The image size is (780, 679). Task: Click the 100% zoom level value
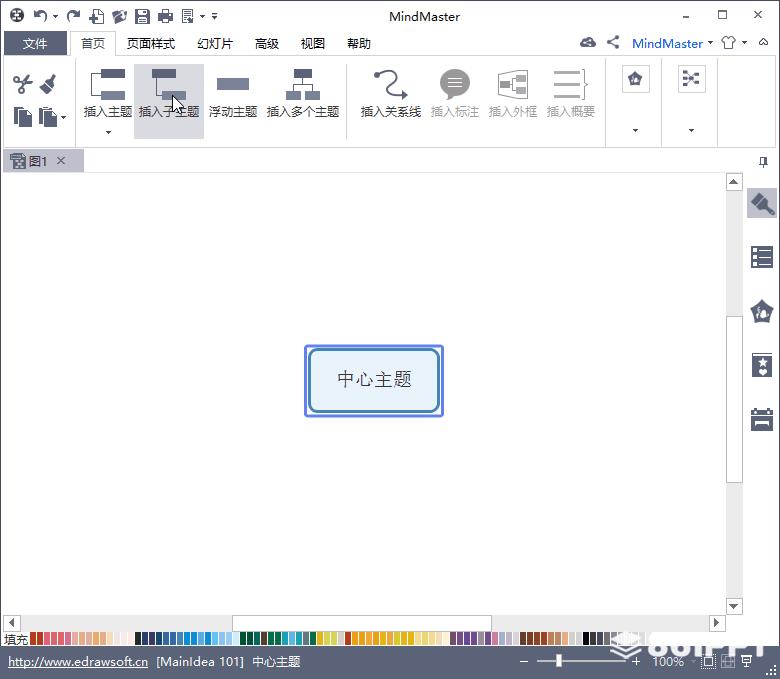668,662
